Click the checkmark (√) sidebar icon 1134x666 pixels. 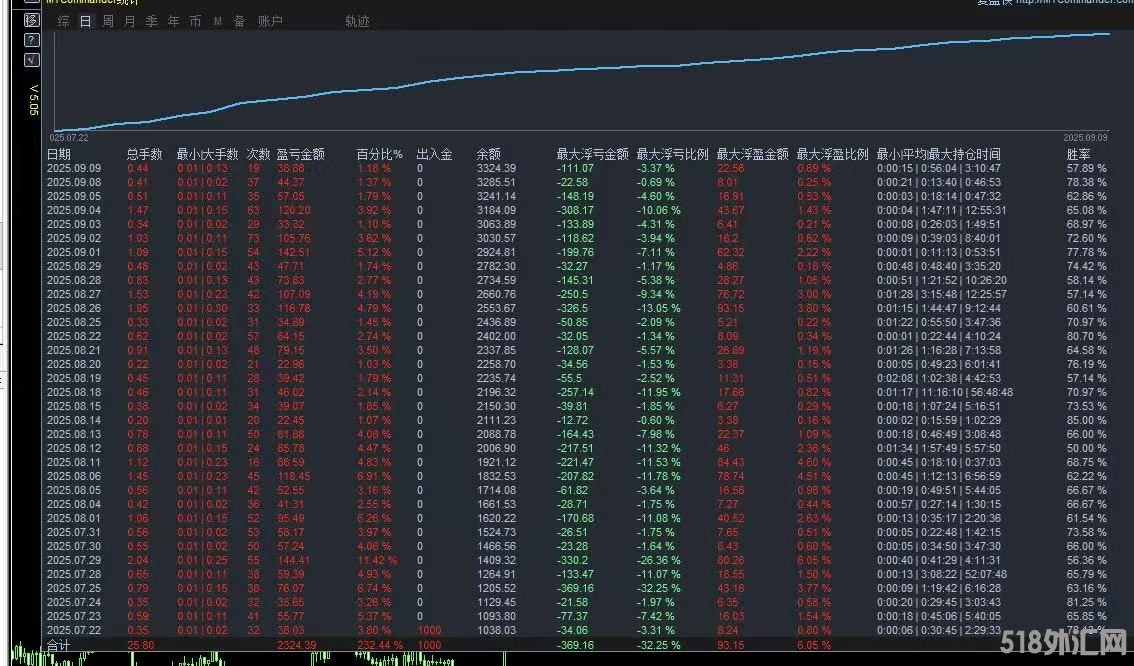(34, 60)
